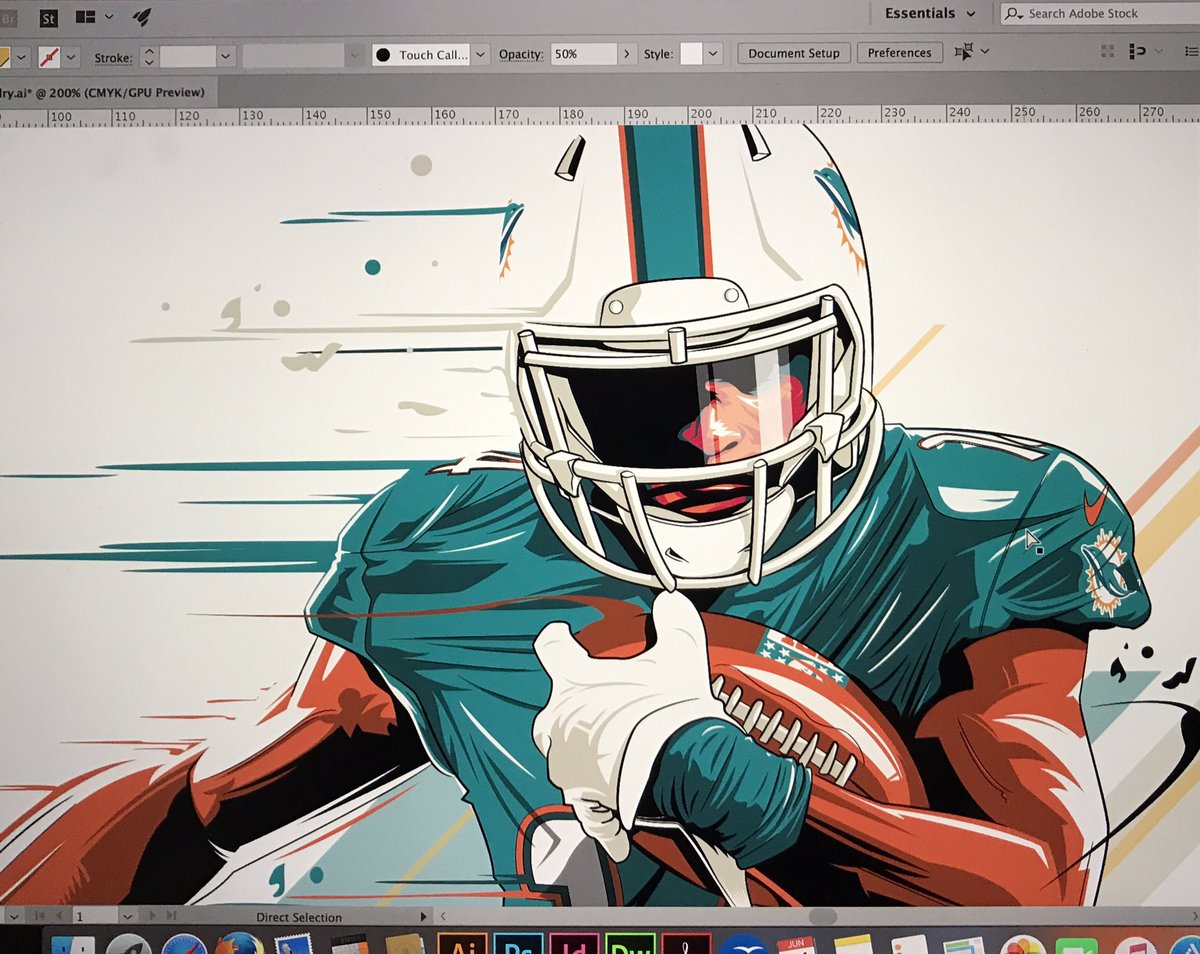1200x954 pixels.
Task: Click the stroke color swatch with red slash
Action: tap(50, 56)
